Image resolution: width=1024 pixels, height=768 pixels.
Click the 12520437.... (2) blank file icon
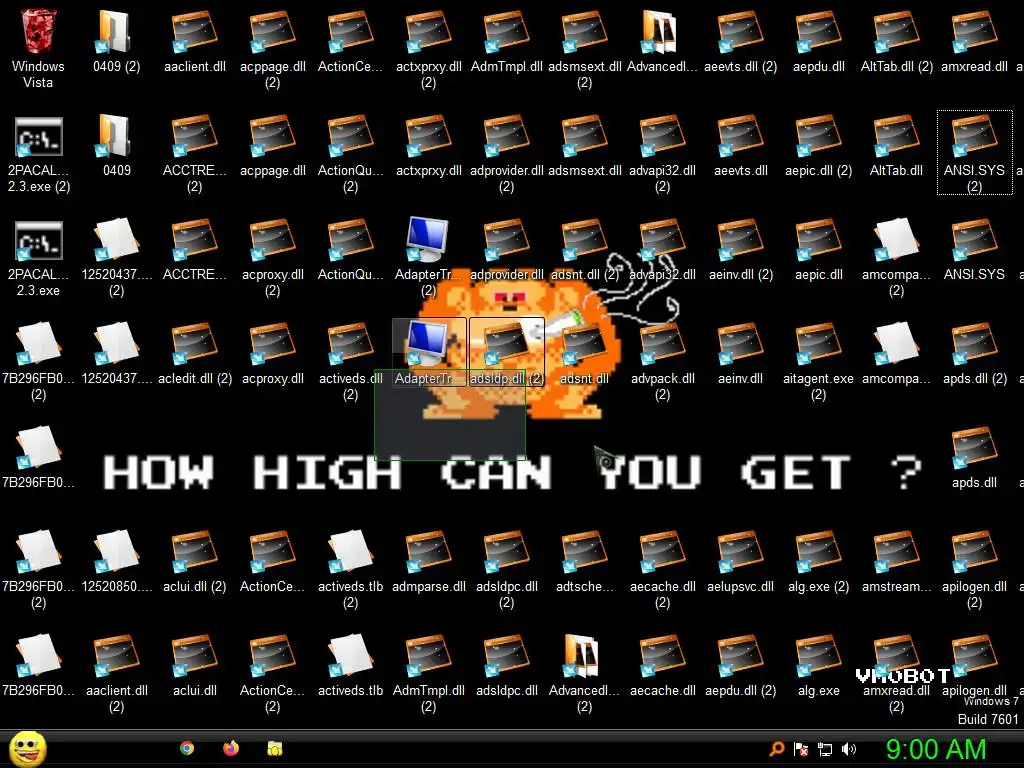pos(115,240)
